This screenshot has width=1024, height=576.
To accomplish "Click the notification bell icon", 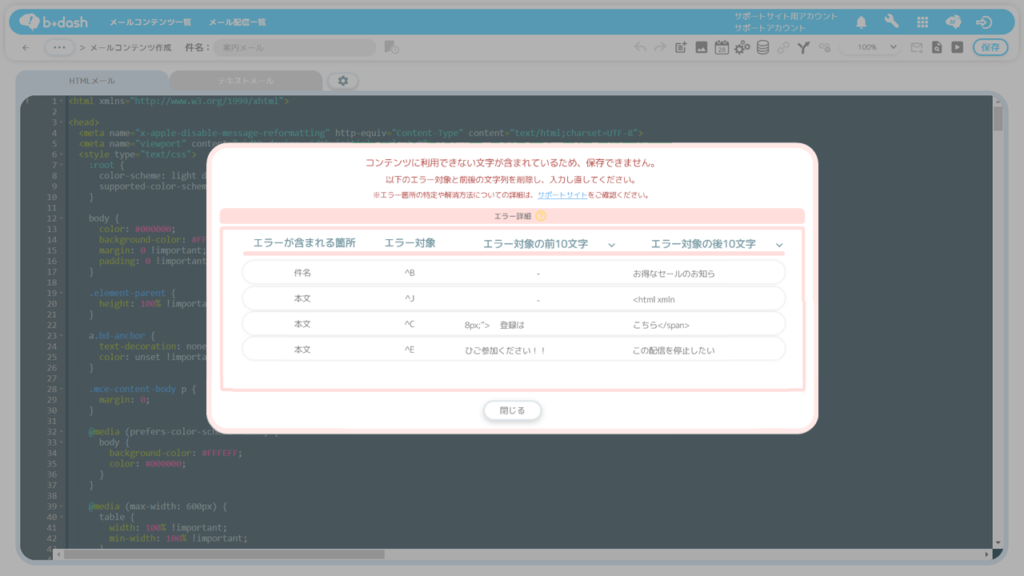I will (x=861, y=22).
